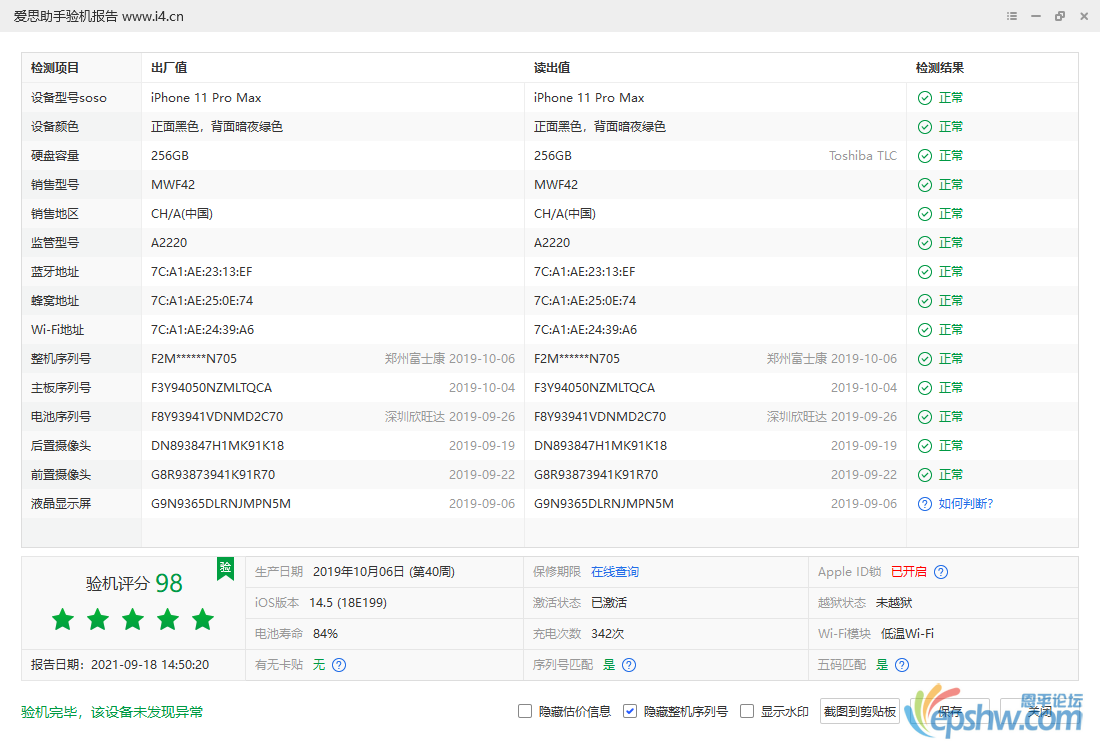Enable 隐藏估价信息 checkbox

[x=525, y=711]
